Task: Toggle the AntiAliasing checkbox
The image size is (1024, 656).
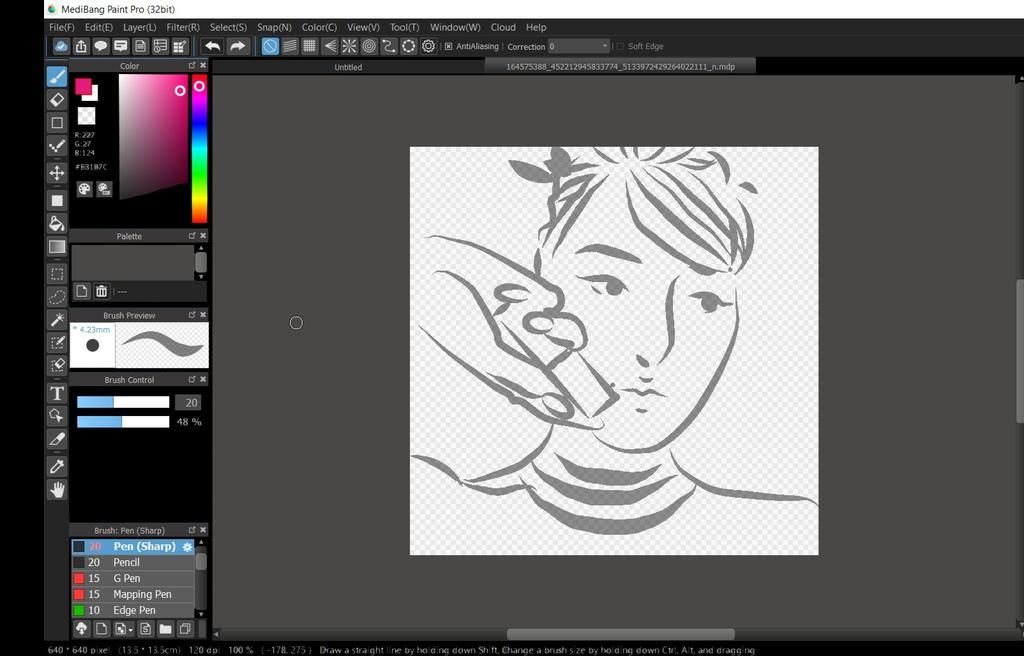Action: (x=449, y=46)
